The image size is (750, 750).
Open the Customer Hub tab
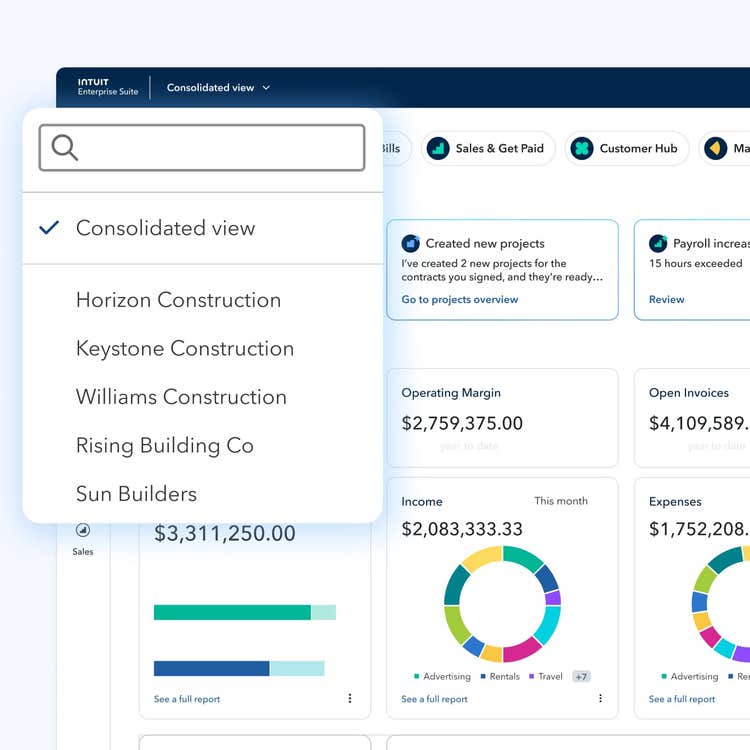pos(627,148)
